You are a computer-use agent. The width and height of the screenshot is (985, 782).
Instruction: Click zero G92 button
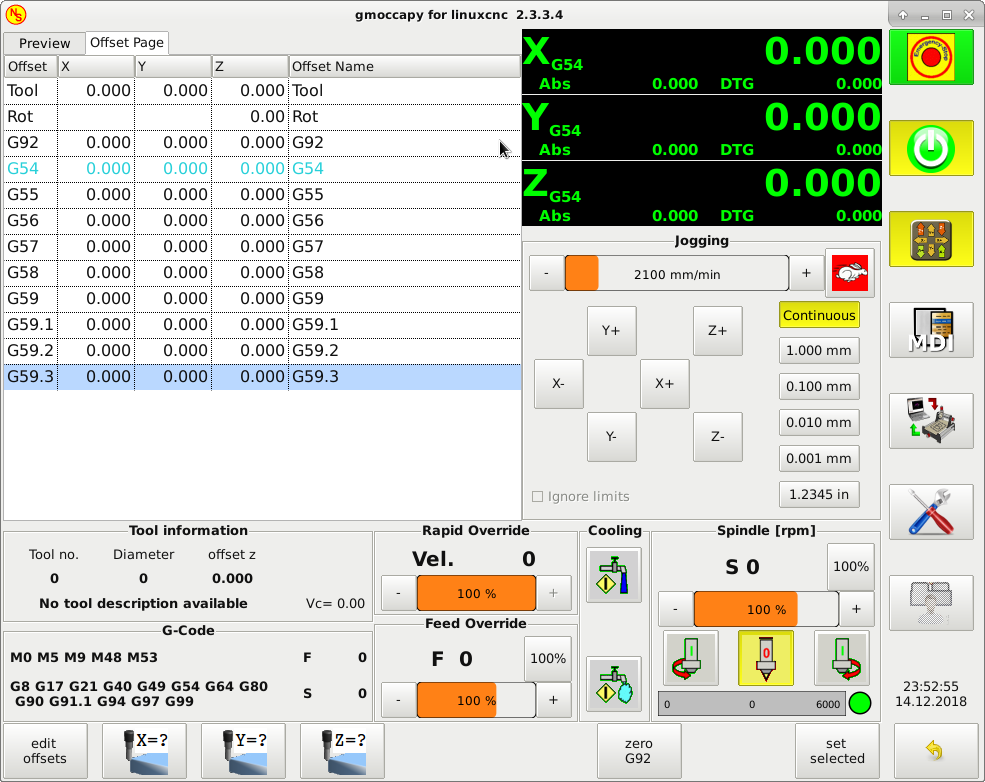(639, 751)
